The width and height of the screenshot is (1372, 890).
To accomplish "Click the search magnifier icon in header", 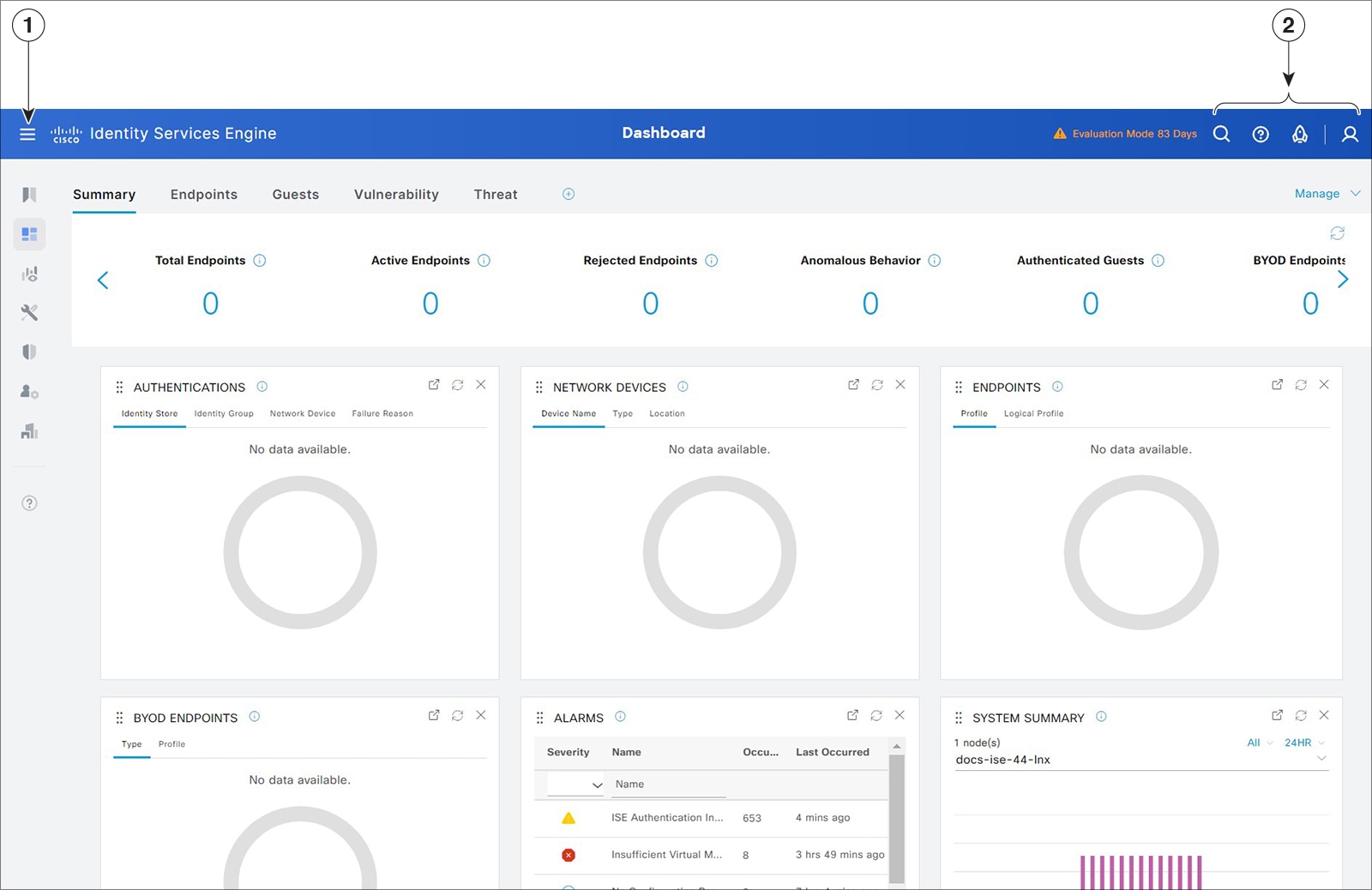I will point(1222,134).
